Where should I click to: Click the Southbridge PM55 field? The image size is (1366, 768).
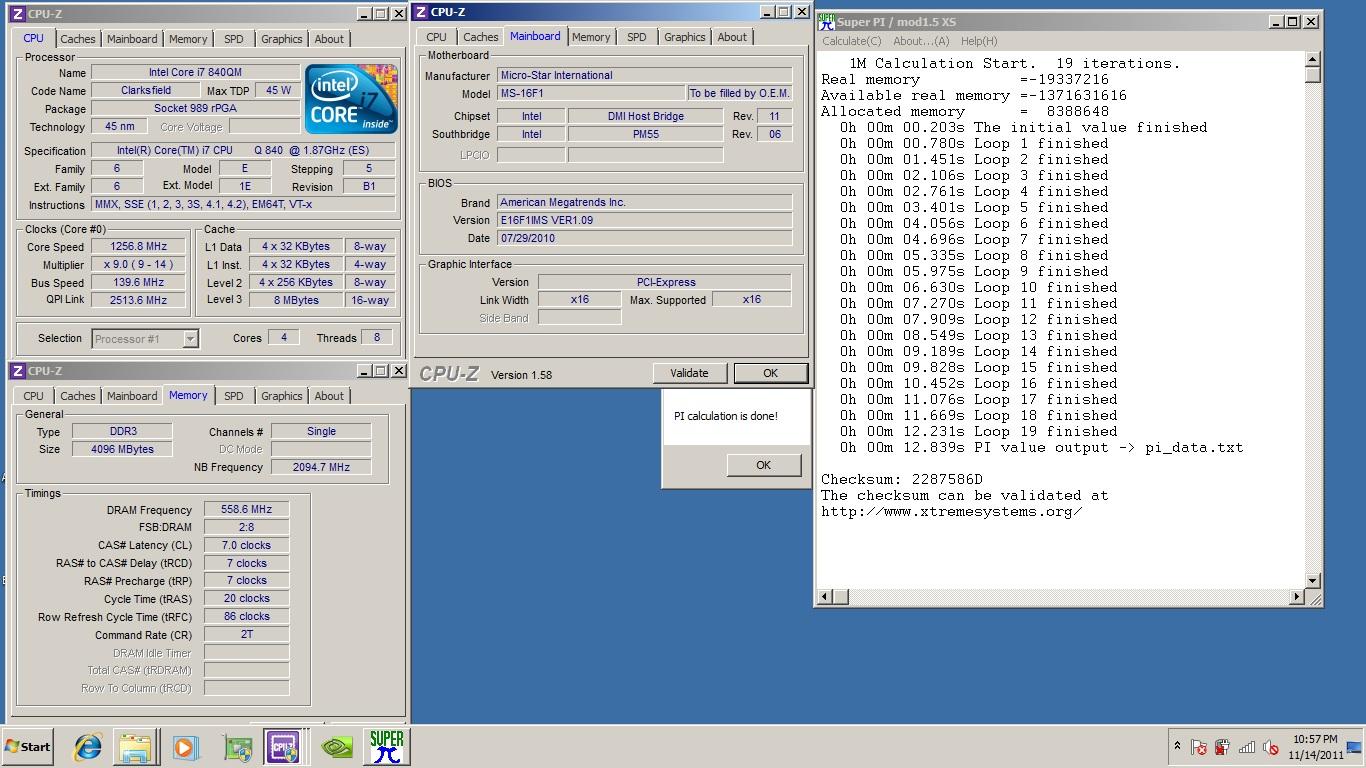pos(645,134)
